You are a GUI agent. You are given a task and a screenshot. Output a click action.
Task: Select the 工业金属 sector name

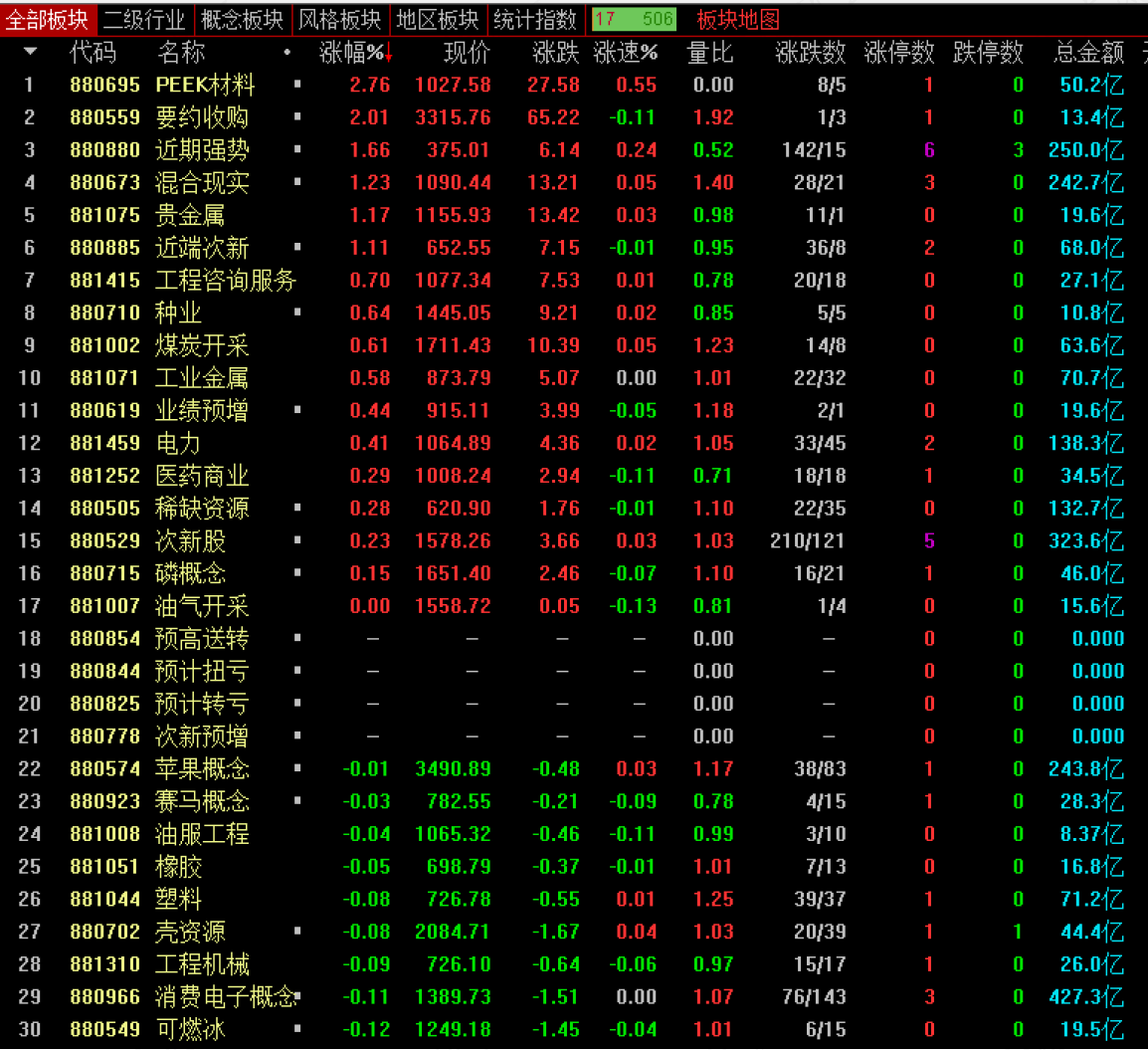[202, 378]
